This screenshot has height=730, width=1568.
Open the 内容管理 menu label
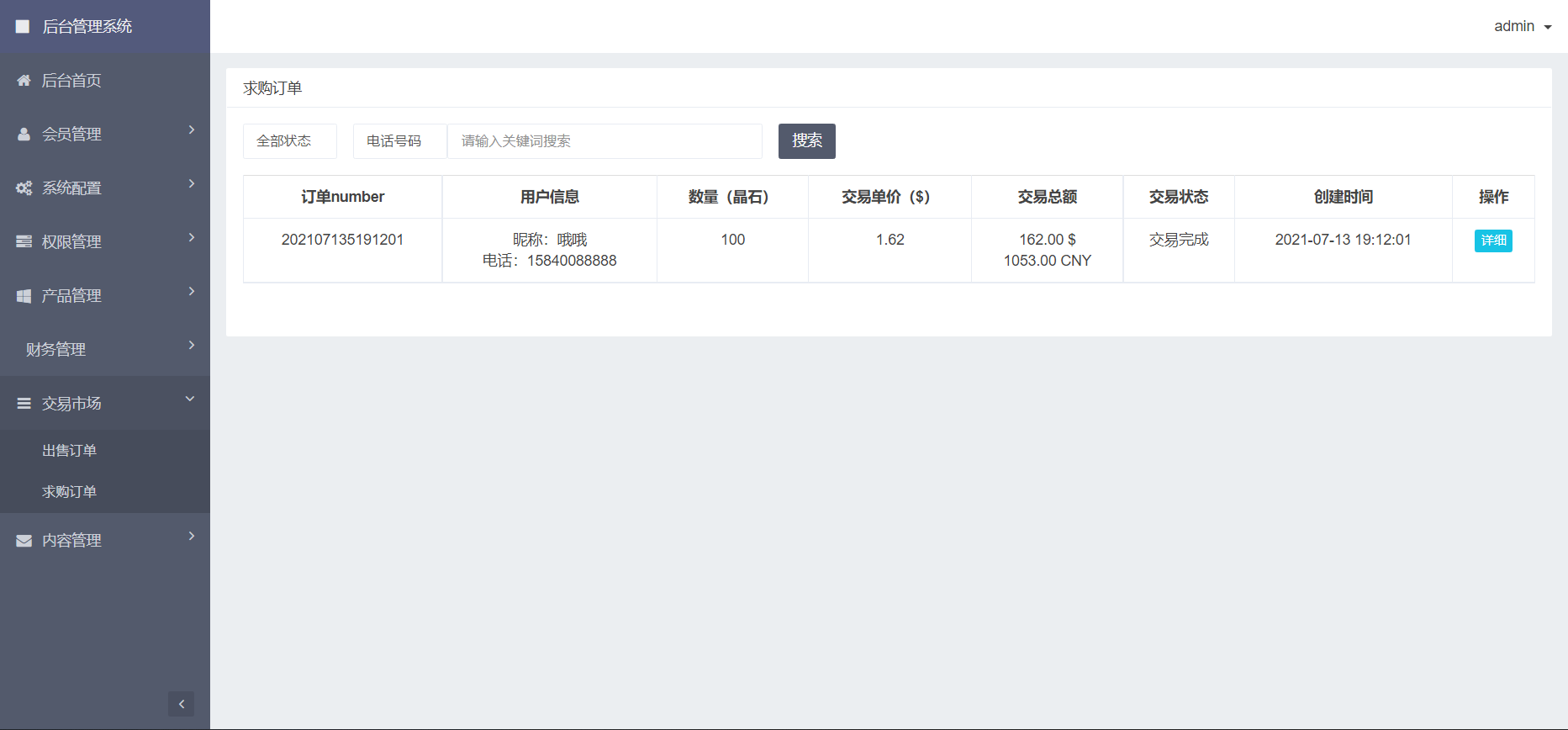71,541
